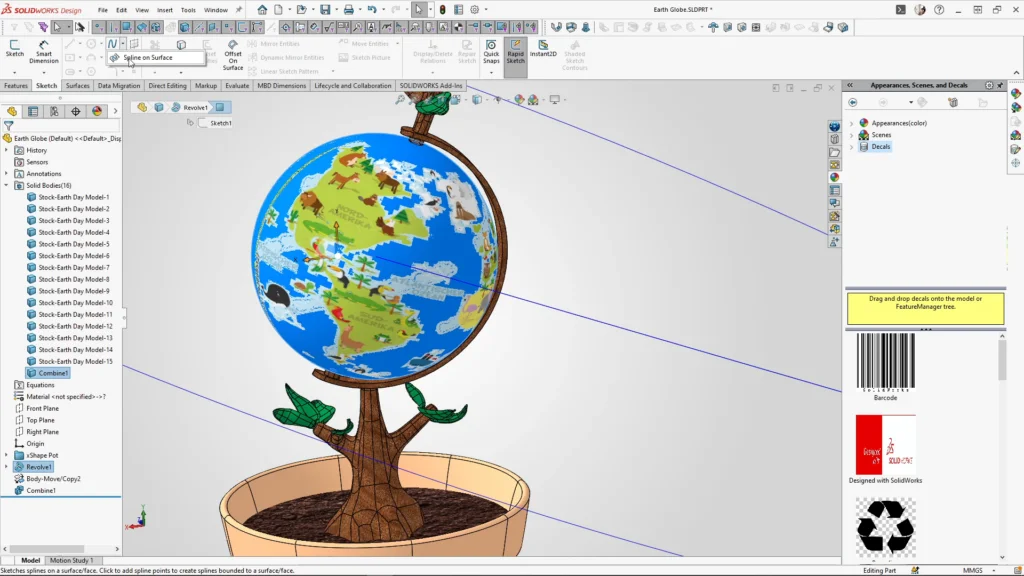Select Stock-Earth Day Model-7 body
Image resolution: width=1024 pixels, height=576 pixels.
(68, 268)
